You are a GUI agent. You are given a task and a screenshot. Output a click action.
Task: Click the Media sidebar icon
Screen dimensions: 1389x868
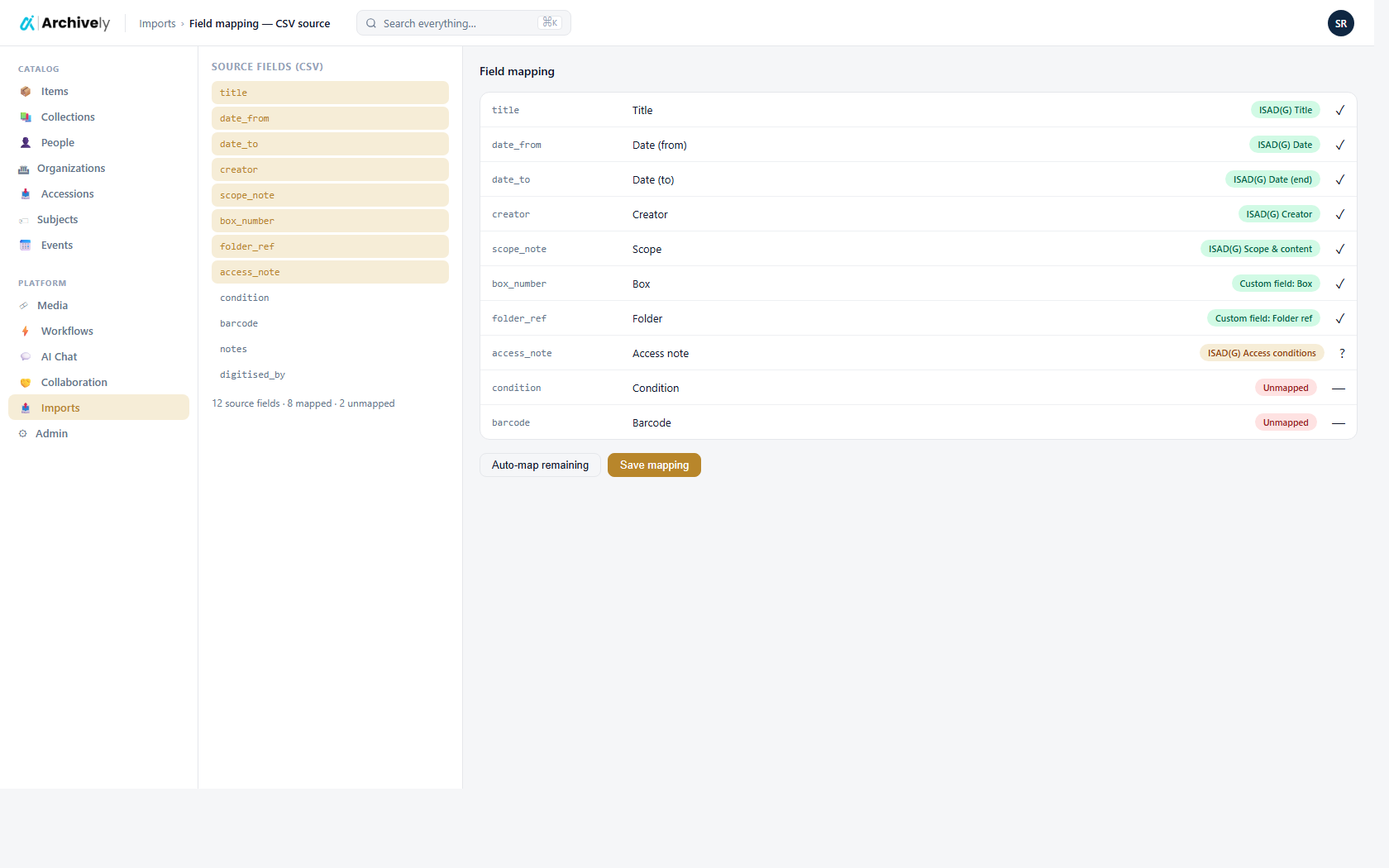24,306
